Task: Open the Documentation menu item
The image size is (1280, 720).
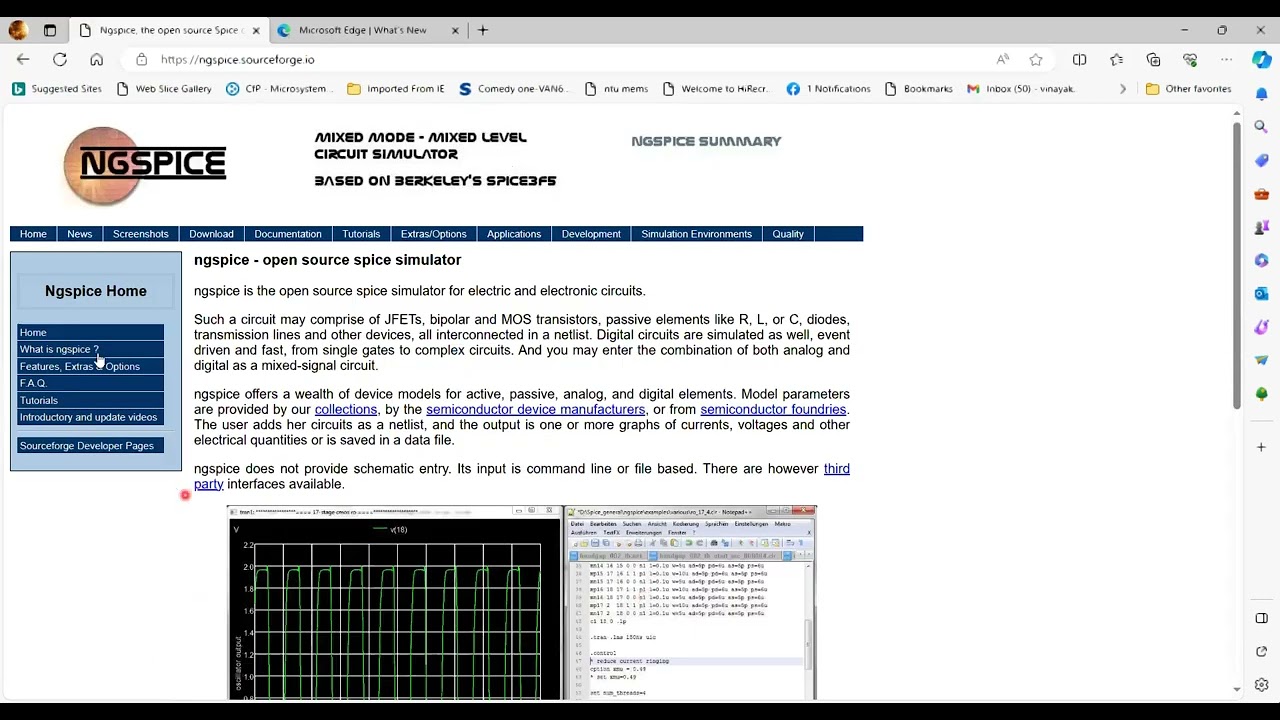Action: (x=287, y=234)
